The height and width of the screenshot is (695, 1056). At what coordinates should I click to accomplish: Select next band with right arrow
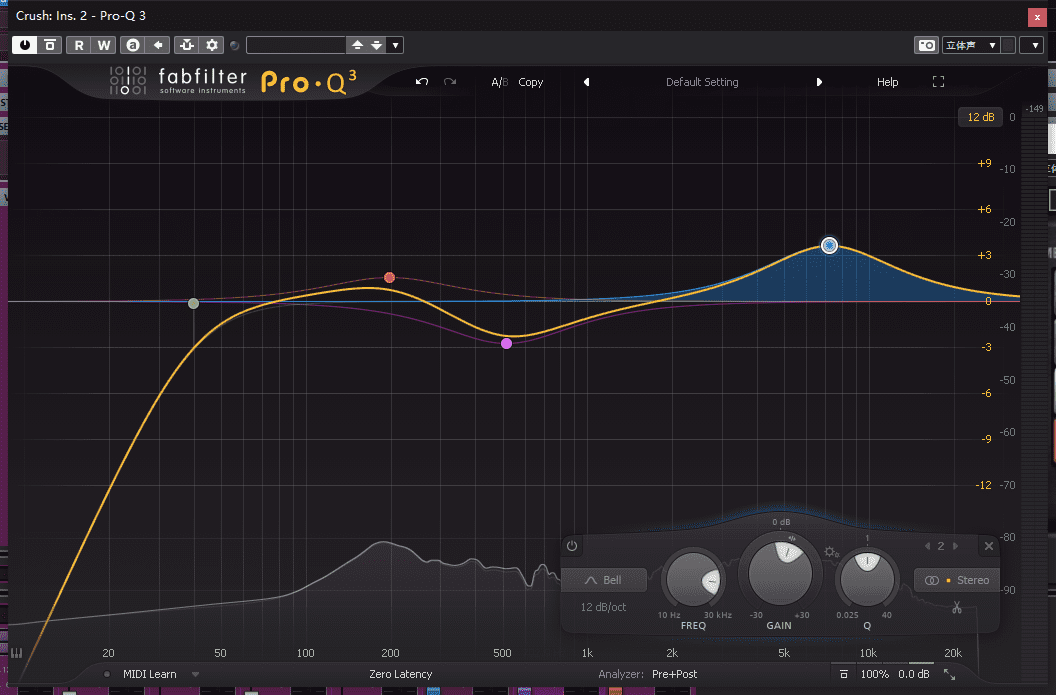[x=955, y=546]
